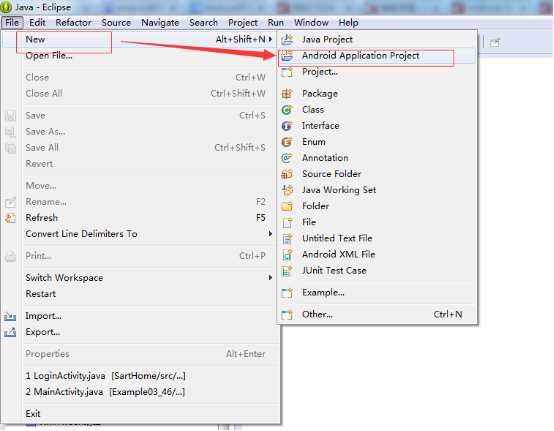Select Interface in New submenu
The image size is (554, 431).
(377, 126)
